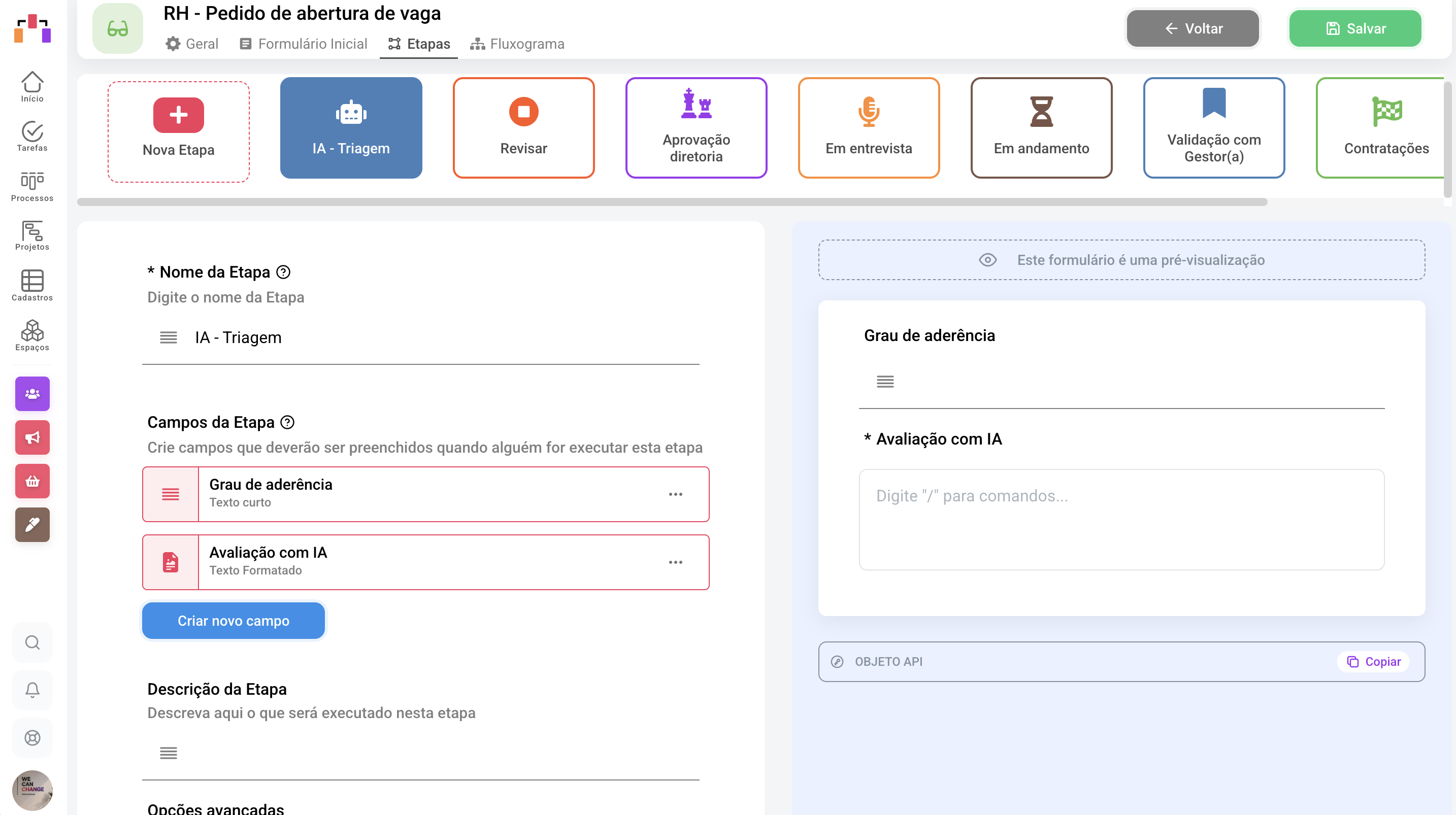Select the Em entrevista stage card
1456x815 pixels.
point(869,128)
